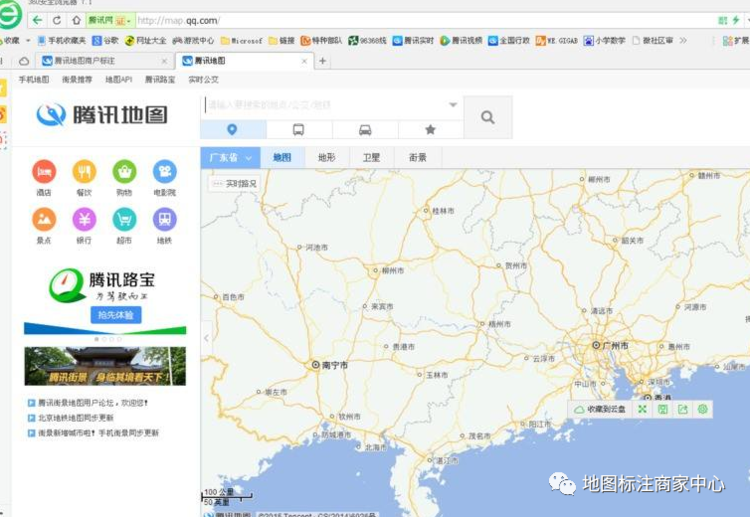Screen dimensions: 750x517
Task: Select the location pin search tab
Action: 233,130
